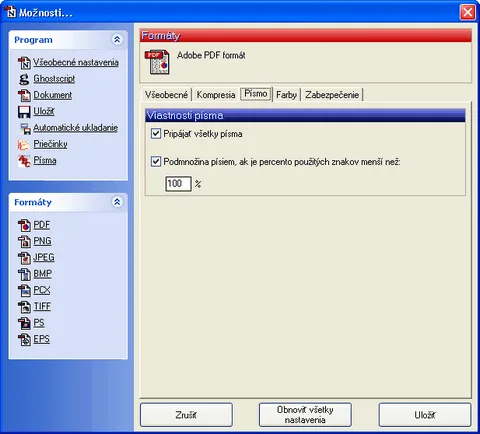Click the JPEG format icon

point(24,258)
